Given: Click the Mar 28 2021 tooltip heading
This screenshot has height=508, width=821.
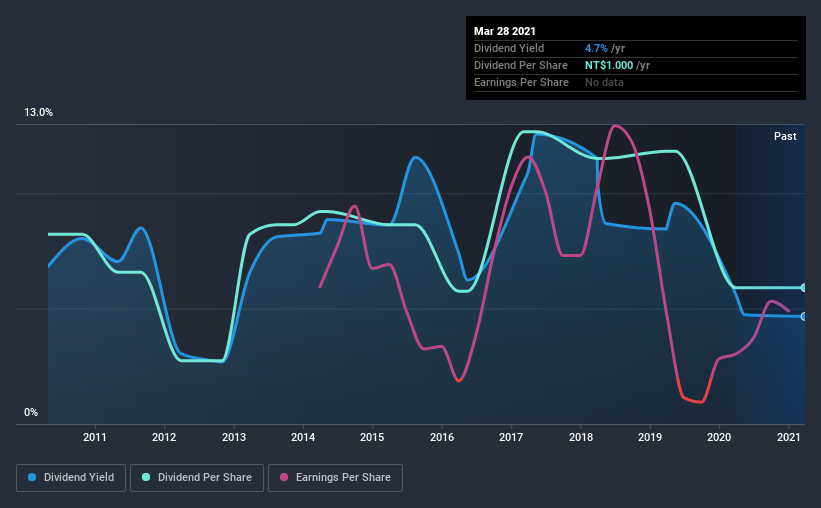Looking at the screenshot, I should coord(505,31).
